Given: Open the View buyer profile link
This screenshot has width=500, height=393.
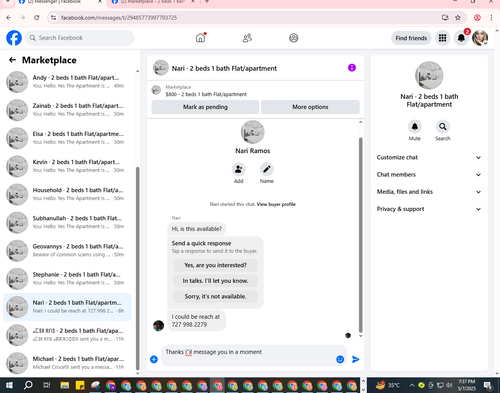Looking at the screenshot, I should (x=276, y=204).
